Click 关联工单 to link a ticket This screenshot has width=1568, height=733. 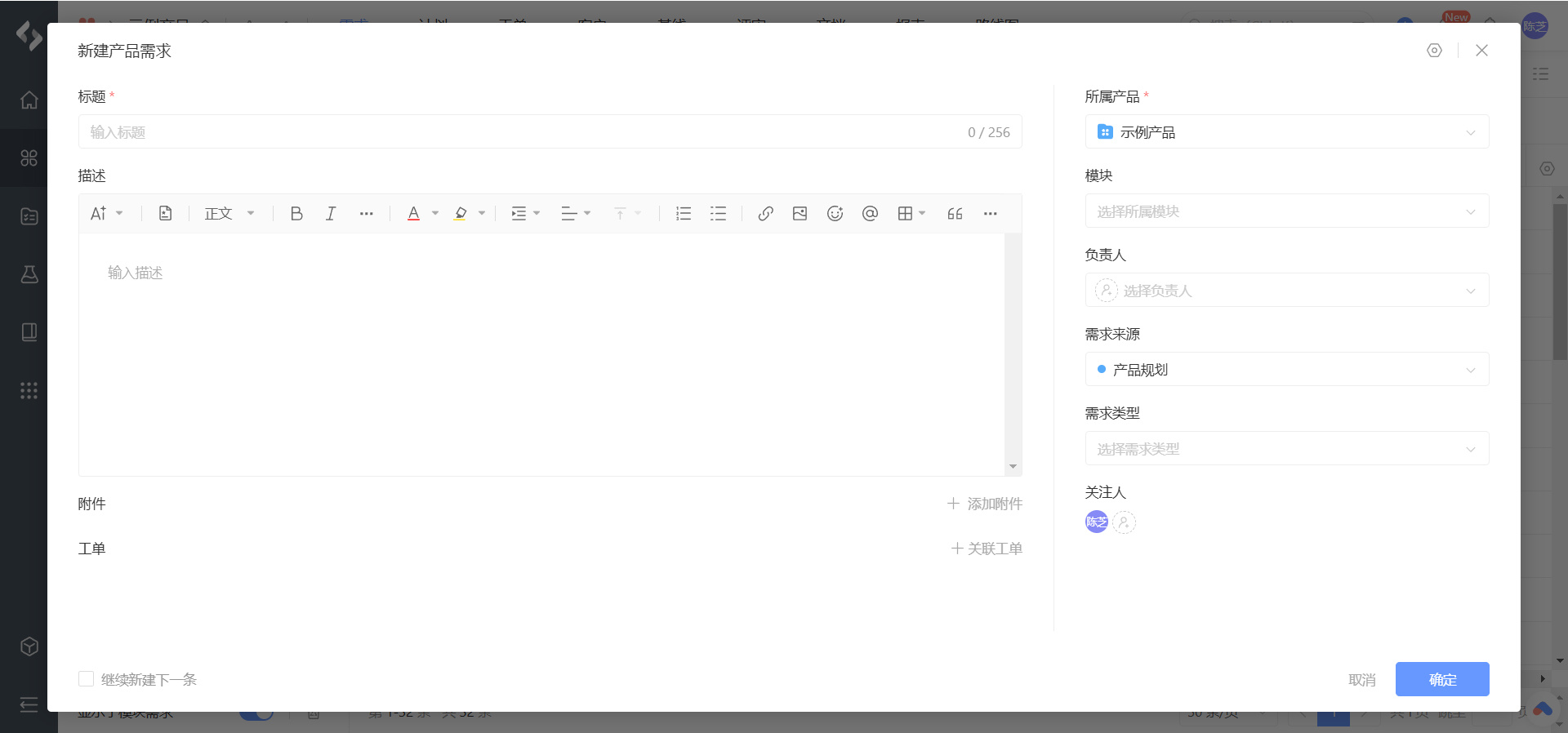[x=987, y=549]
